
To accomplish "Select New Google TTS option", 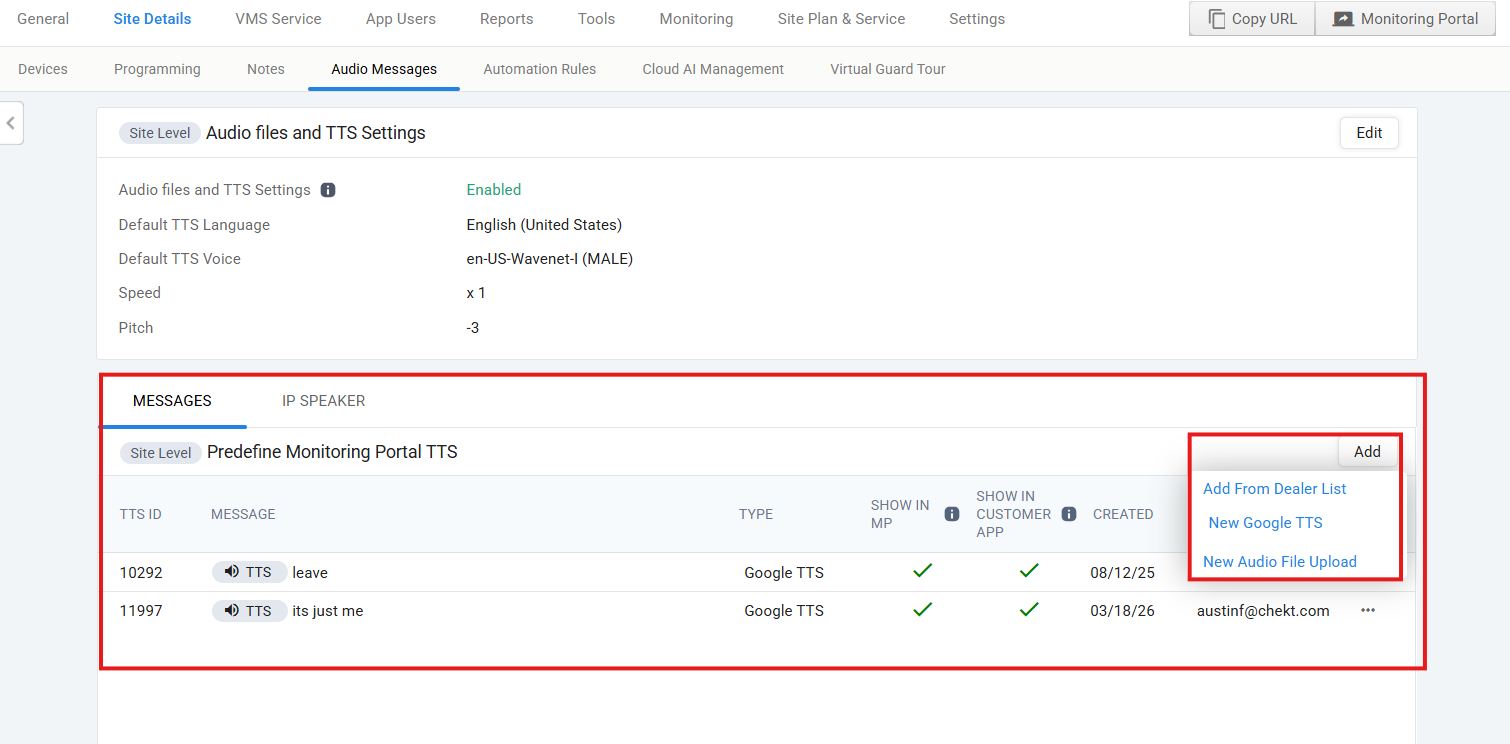I will (x=1265, y=523).
